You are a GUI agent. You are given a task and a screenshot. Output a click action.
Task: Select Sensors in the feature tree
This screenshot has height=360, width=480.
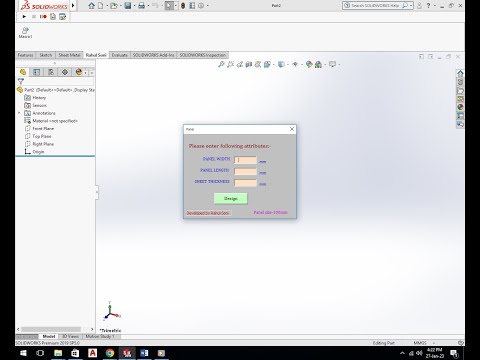click(35, 105)
